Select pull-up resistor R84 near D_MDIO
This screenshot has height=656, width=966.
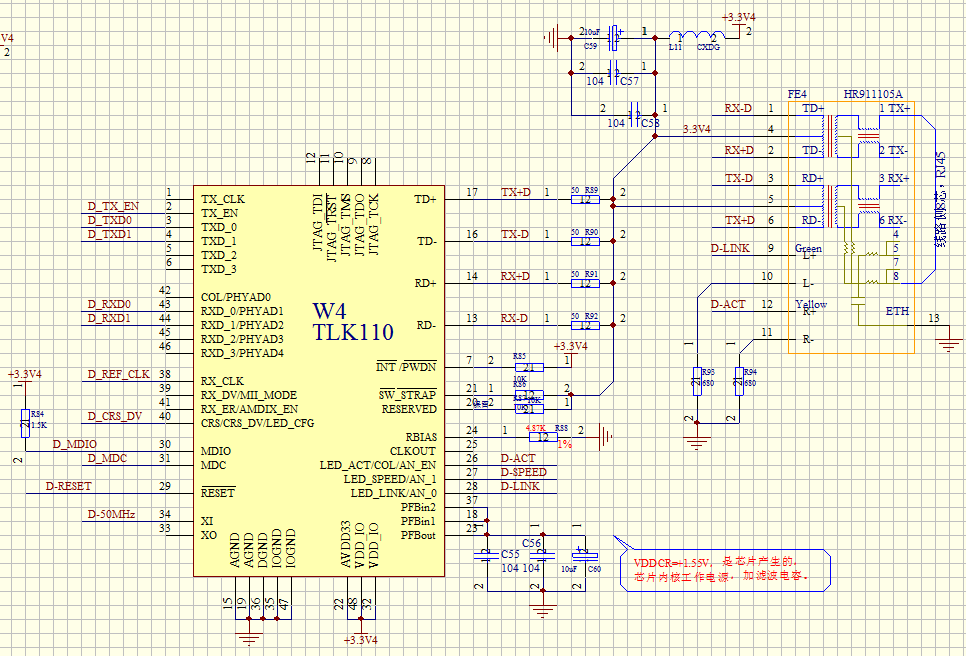click(25, 423)
